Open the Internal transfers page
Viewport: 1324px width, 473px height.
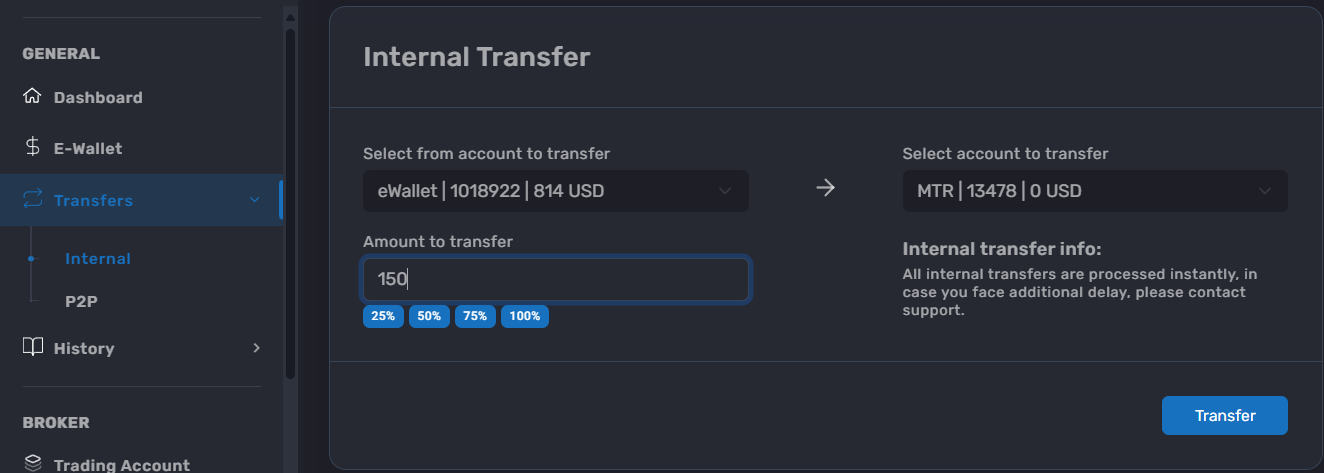click(x=98, y=258)
